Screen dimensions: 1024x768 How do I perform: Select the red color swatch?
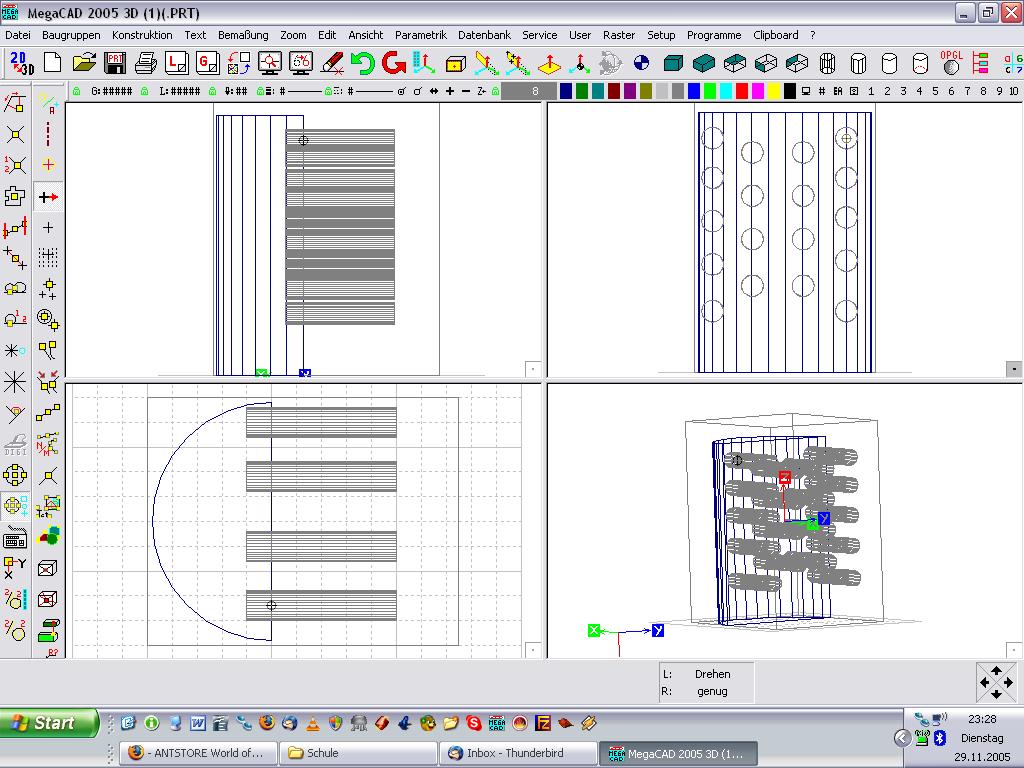tap(742, 91)
